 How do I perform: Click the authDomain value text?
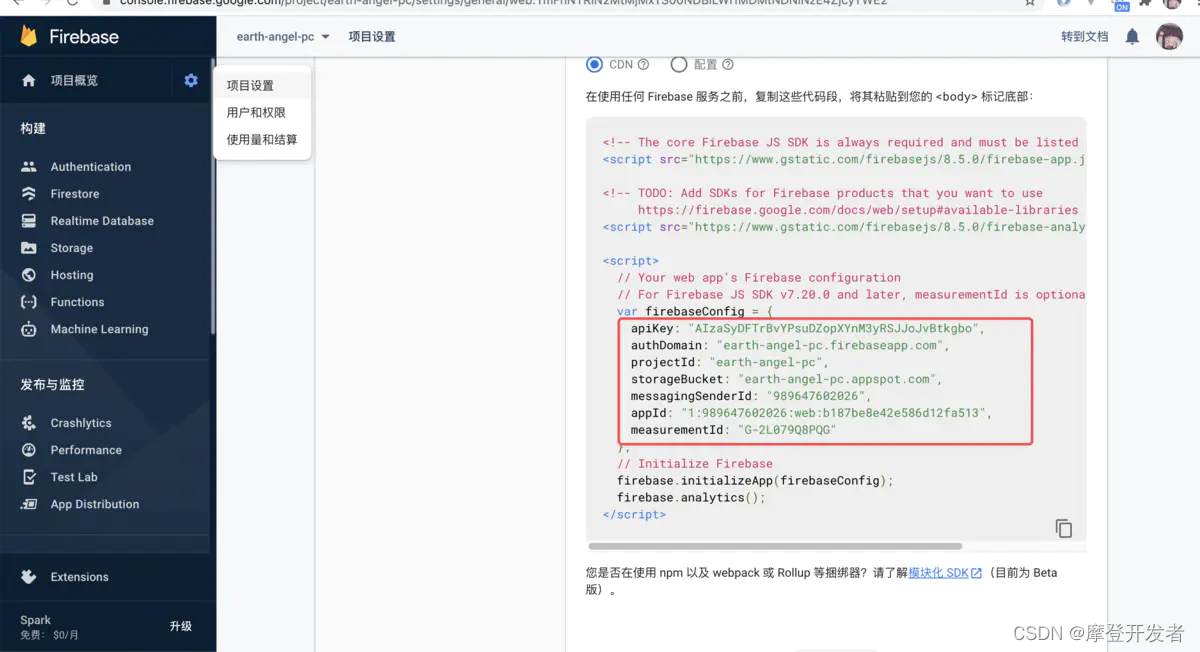click(x=831, y=345)
